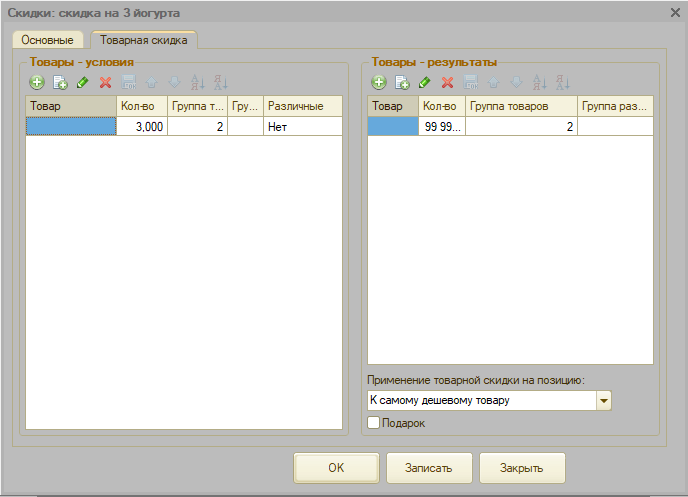Viewport: 688px width, 497px height.
Task: Select the Товарная скидка tab
Action: (144, 40)
